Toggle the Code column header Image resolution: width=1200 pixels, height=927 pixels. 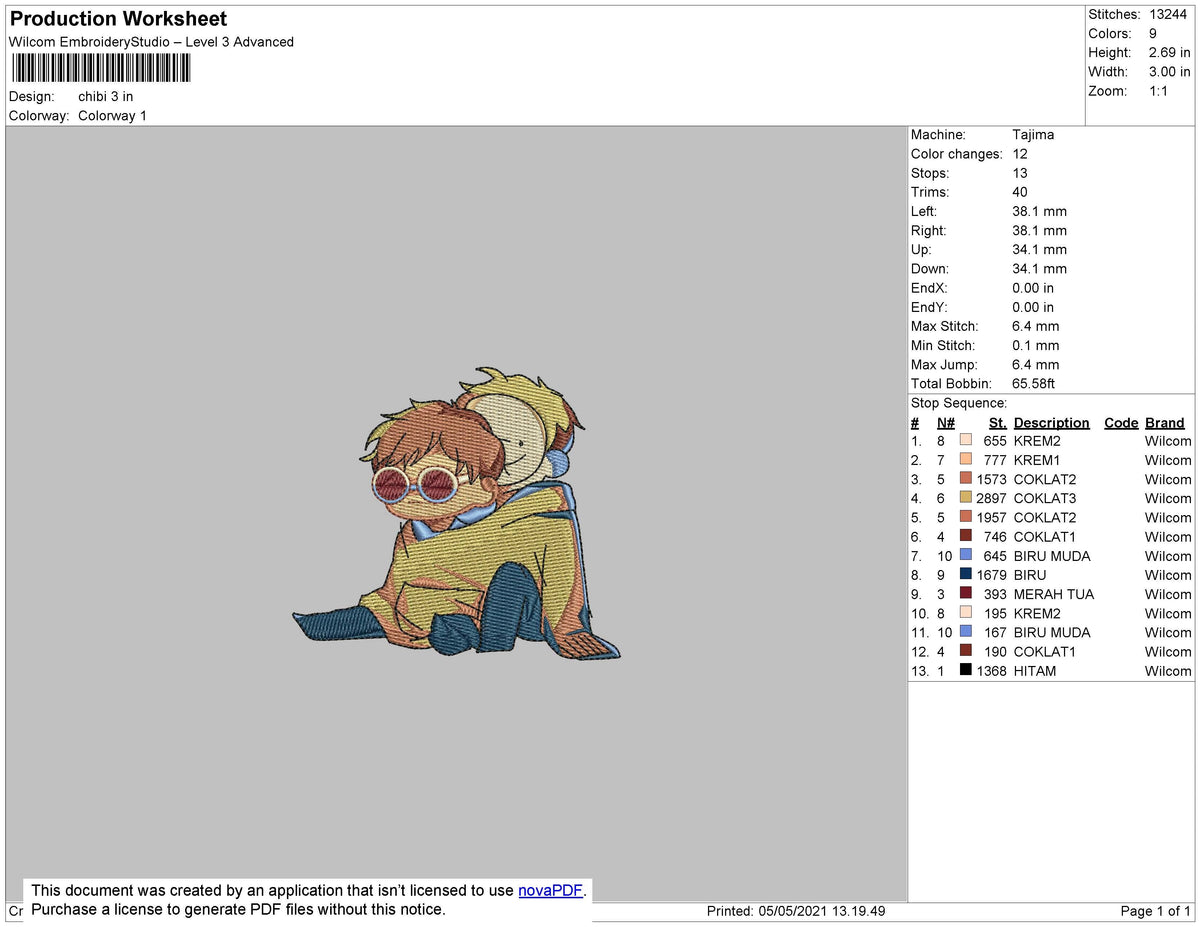1120,422
